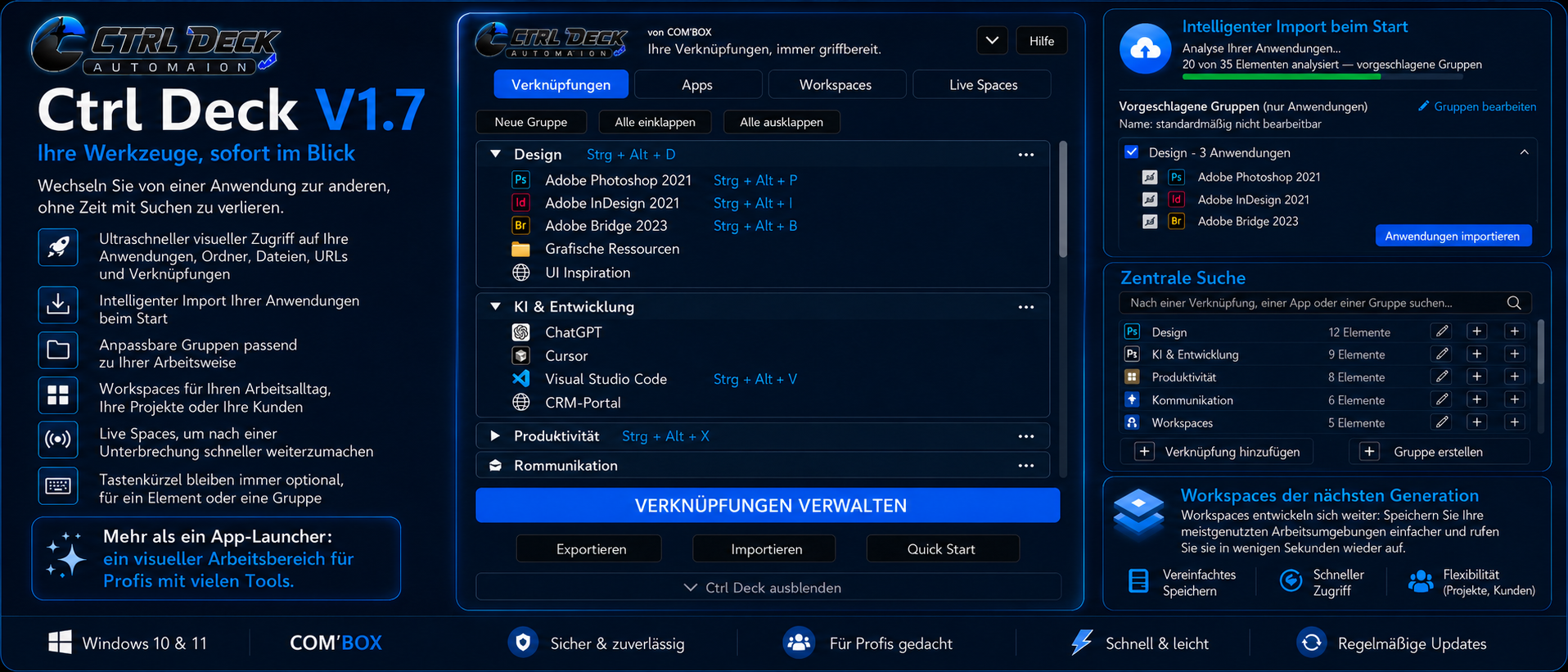Viewport: 1568px width, 672px height.
Task: Edit the Produktivität group via pencil icon
Action: point(1442,377)
